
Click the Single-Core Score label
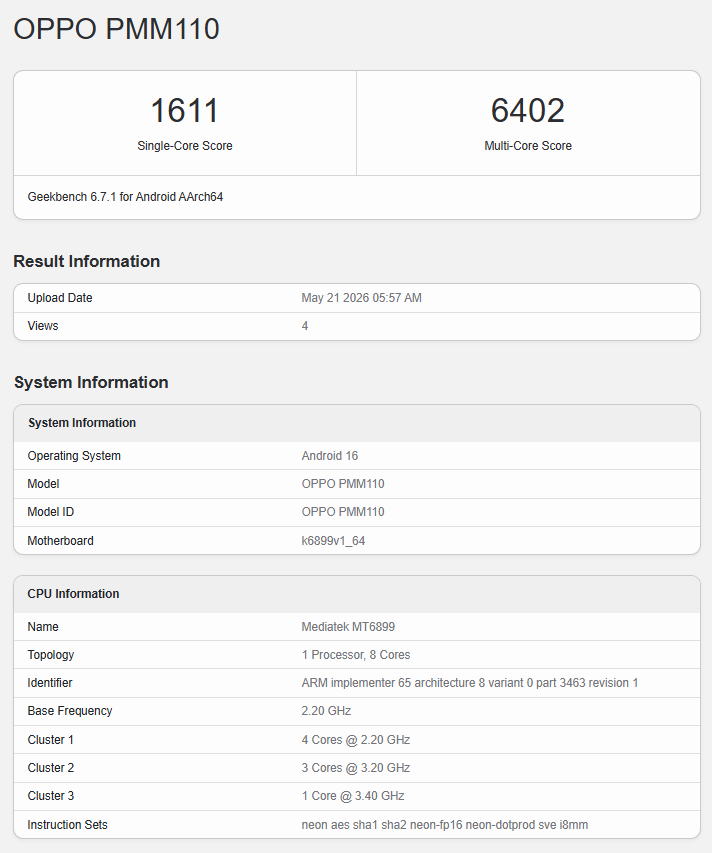coord(185,146)
